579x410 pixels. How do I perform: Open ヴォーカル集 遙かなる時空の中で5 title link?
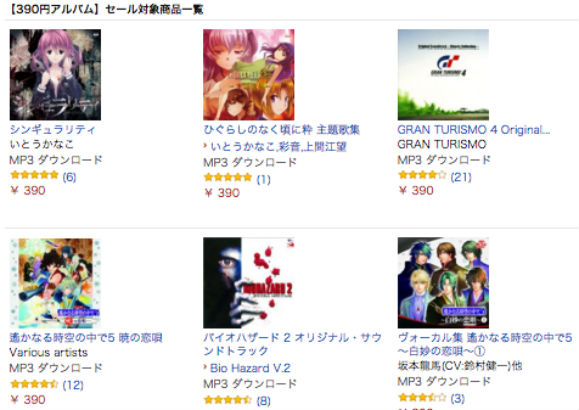[x=485, y=344]
